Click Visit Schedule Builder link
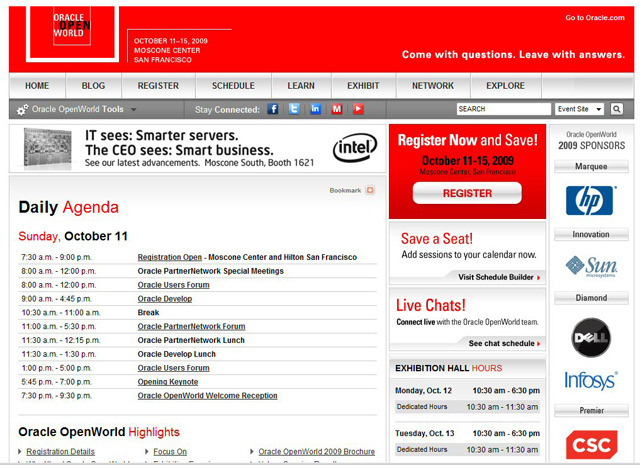 coord(499,277)
